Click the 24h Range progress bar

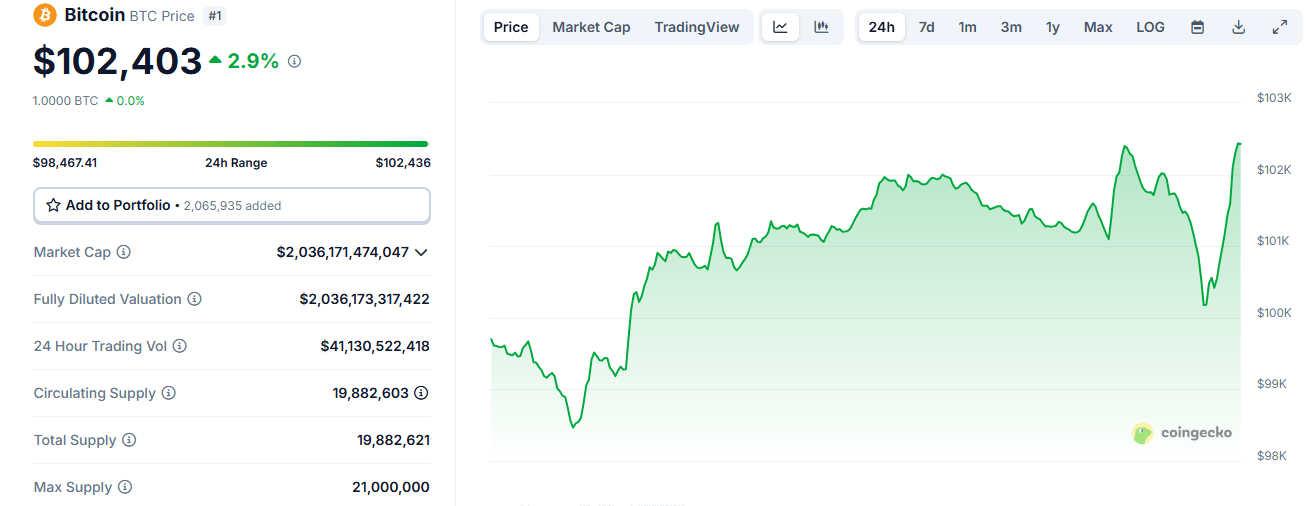pos(230,144)
